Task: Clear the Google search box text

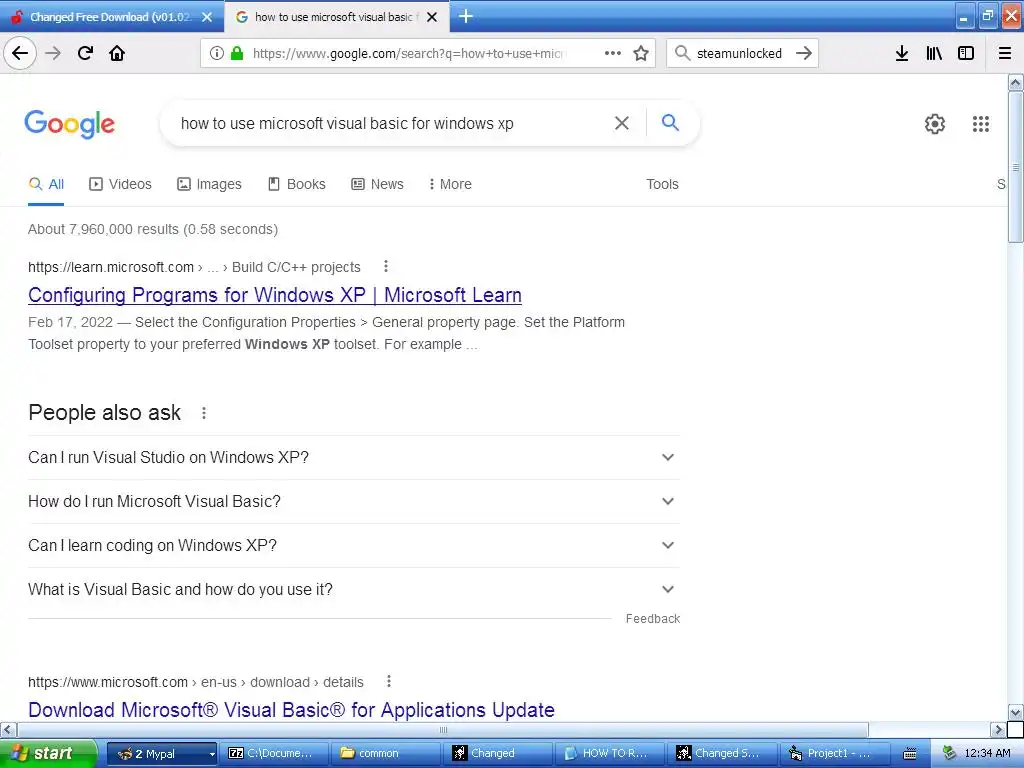Action: (x=622, y=123)
